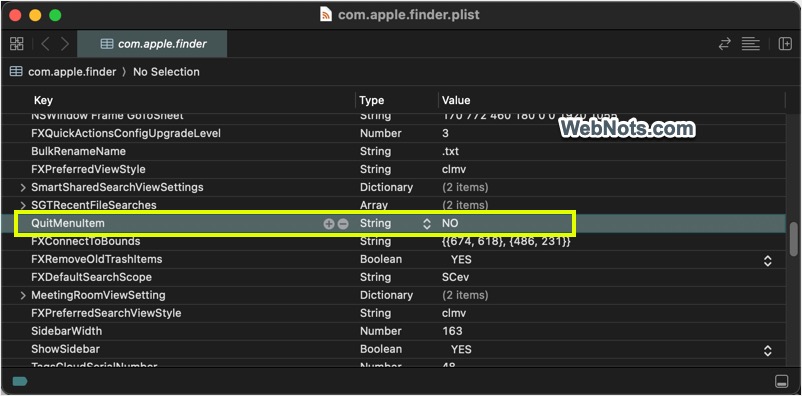Click the plist document icon in the title bar
Image resolution: width=802 pixels, height=396 pixels.
coord(325,14)
